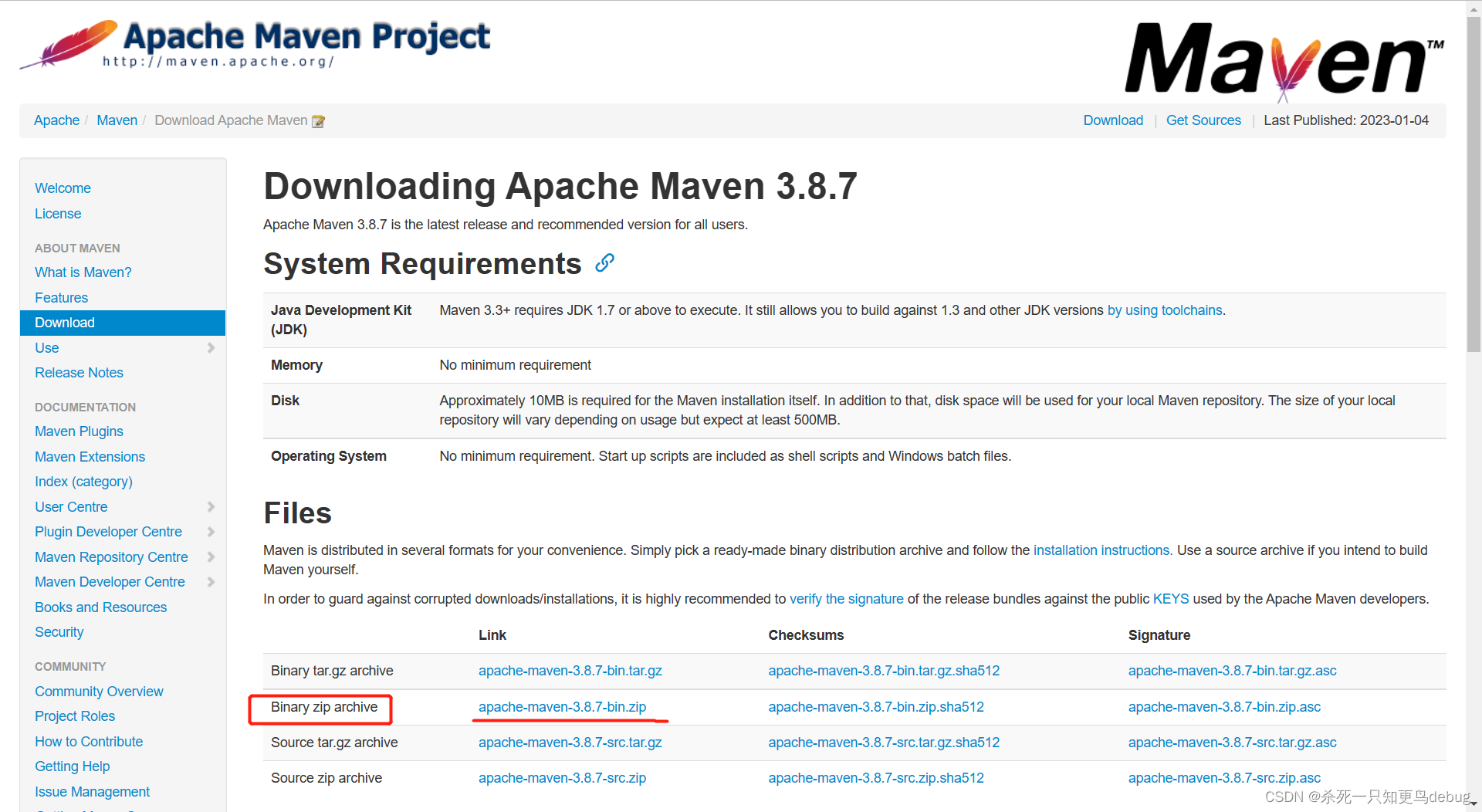Screen dimensions: 1482x812
Task: Open Release Notes in sidebar
Action: (79, 373)
